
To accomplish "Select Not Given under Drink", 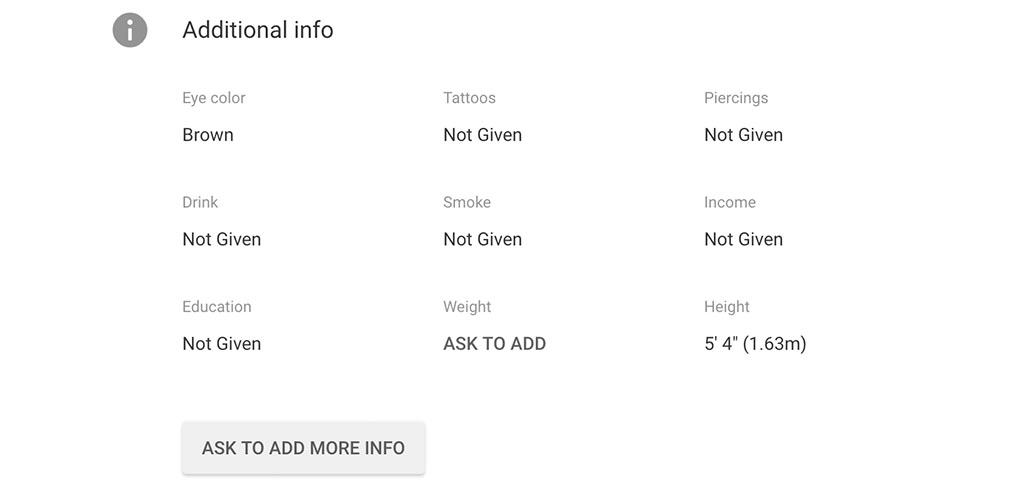I will (x=221, y=239).
